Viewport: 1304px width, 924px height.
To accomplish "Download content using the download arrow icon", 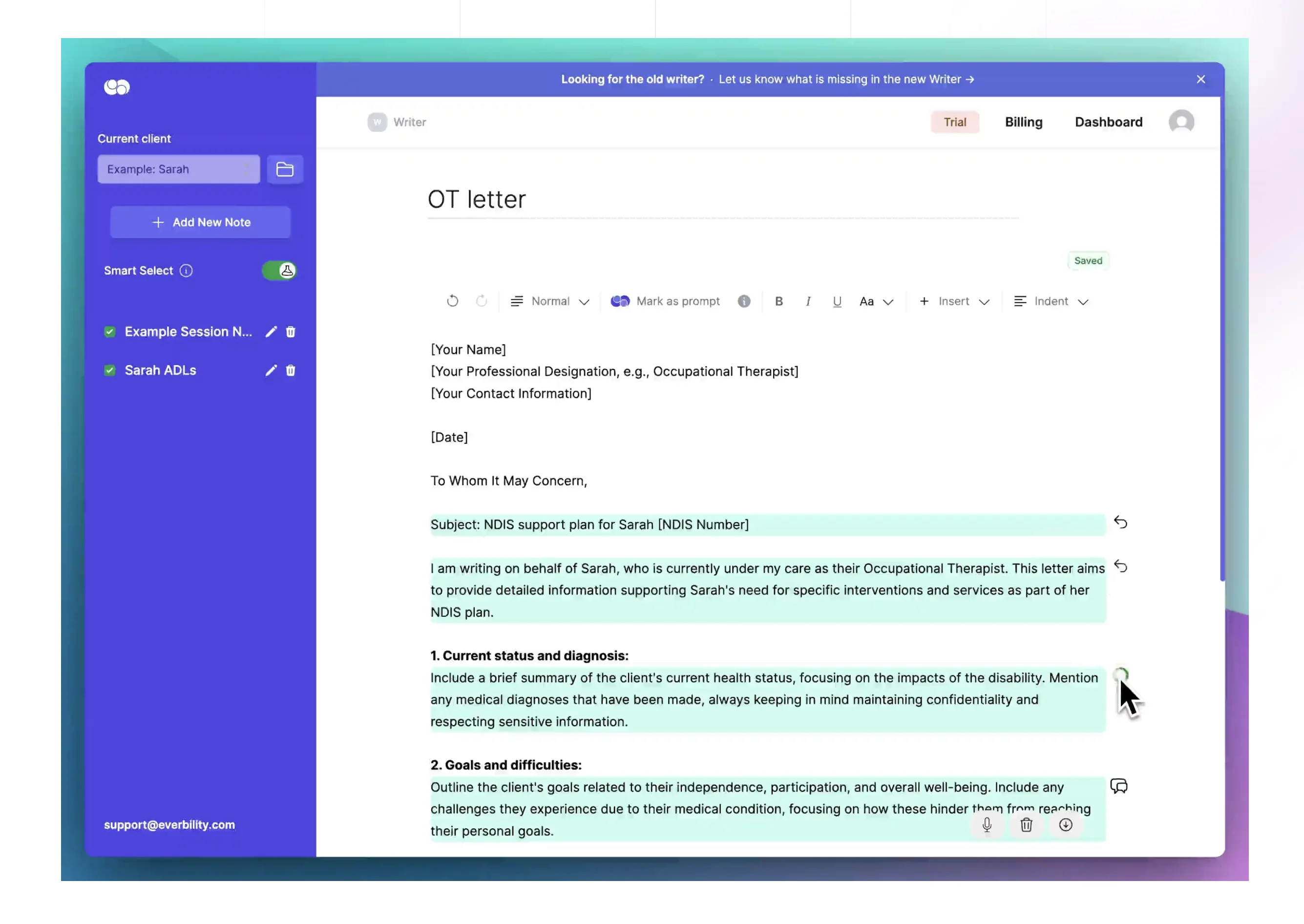I will pyautogui.click(x=1066, y=825).
